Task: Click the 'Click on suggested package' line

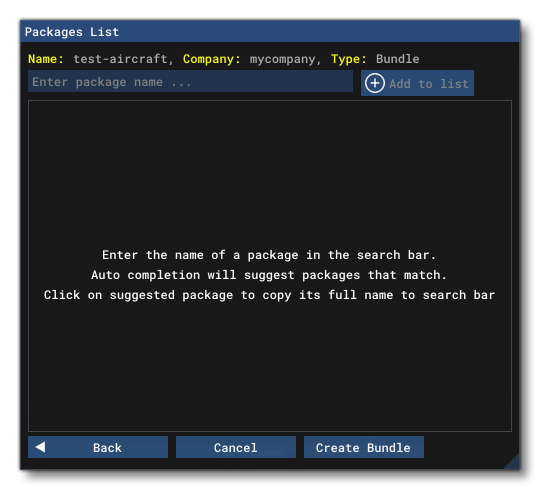Action: point(269,295)
